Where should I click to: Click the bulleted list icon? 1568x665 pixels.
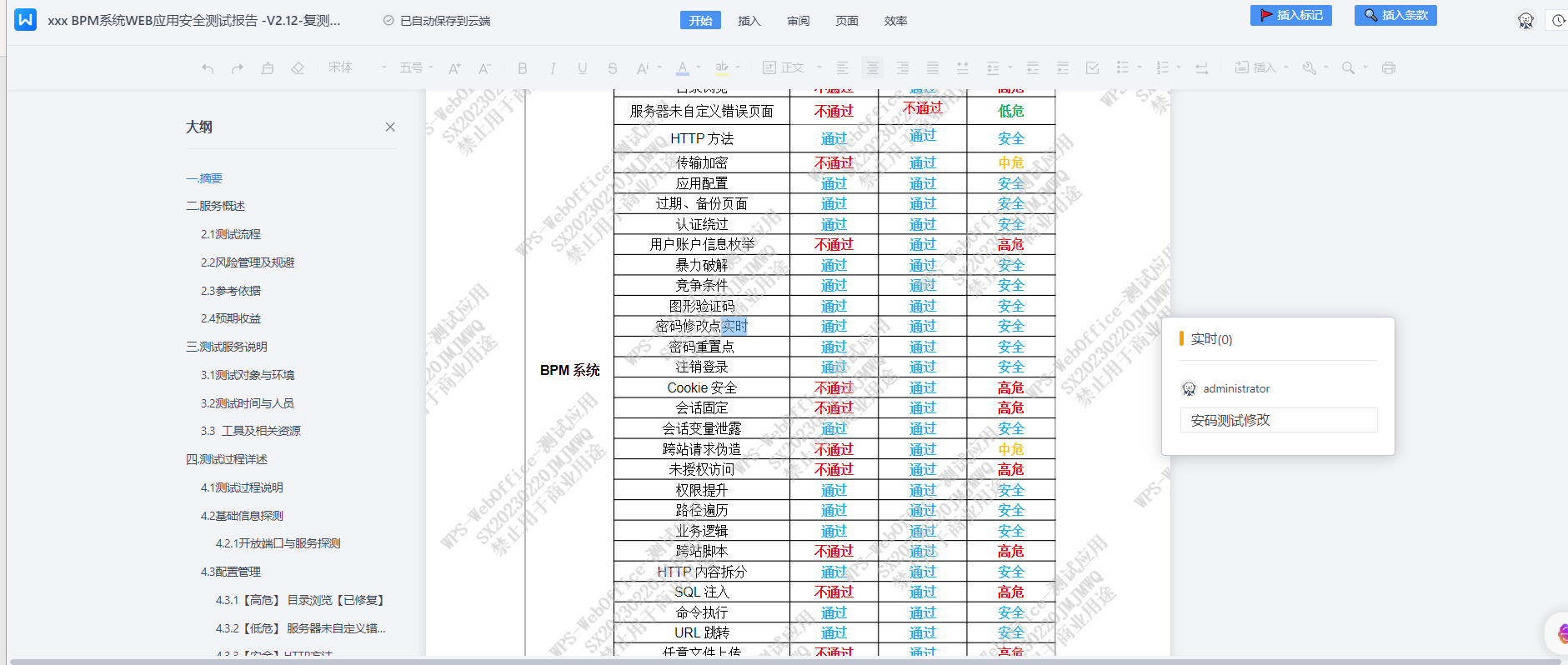tap(1123, 68)
